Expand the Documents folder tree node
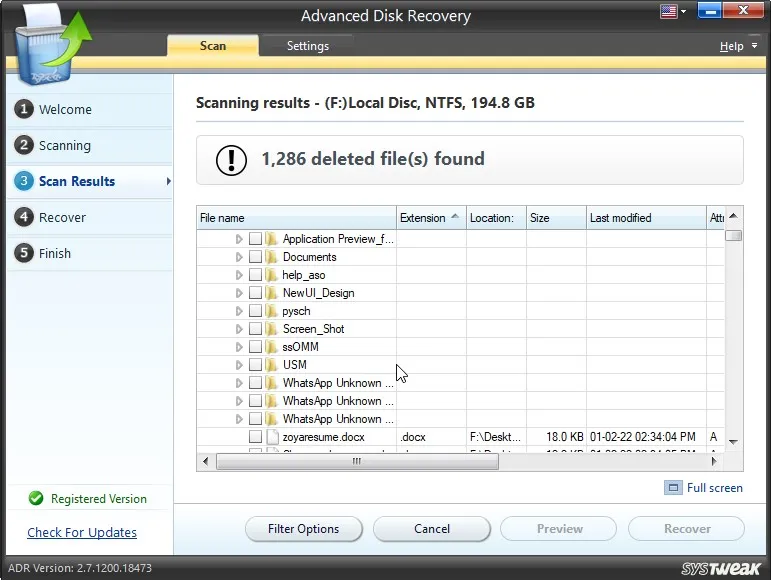771x580 pixels. click(x=239, y=257)
